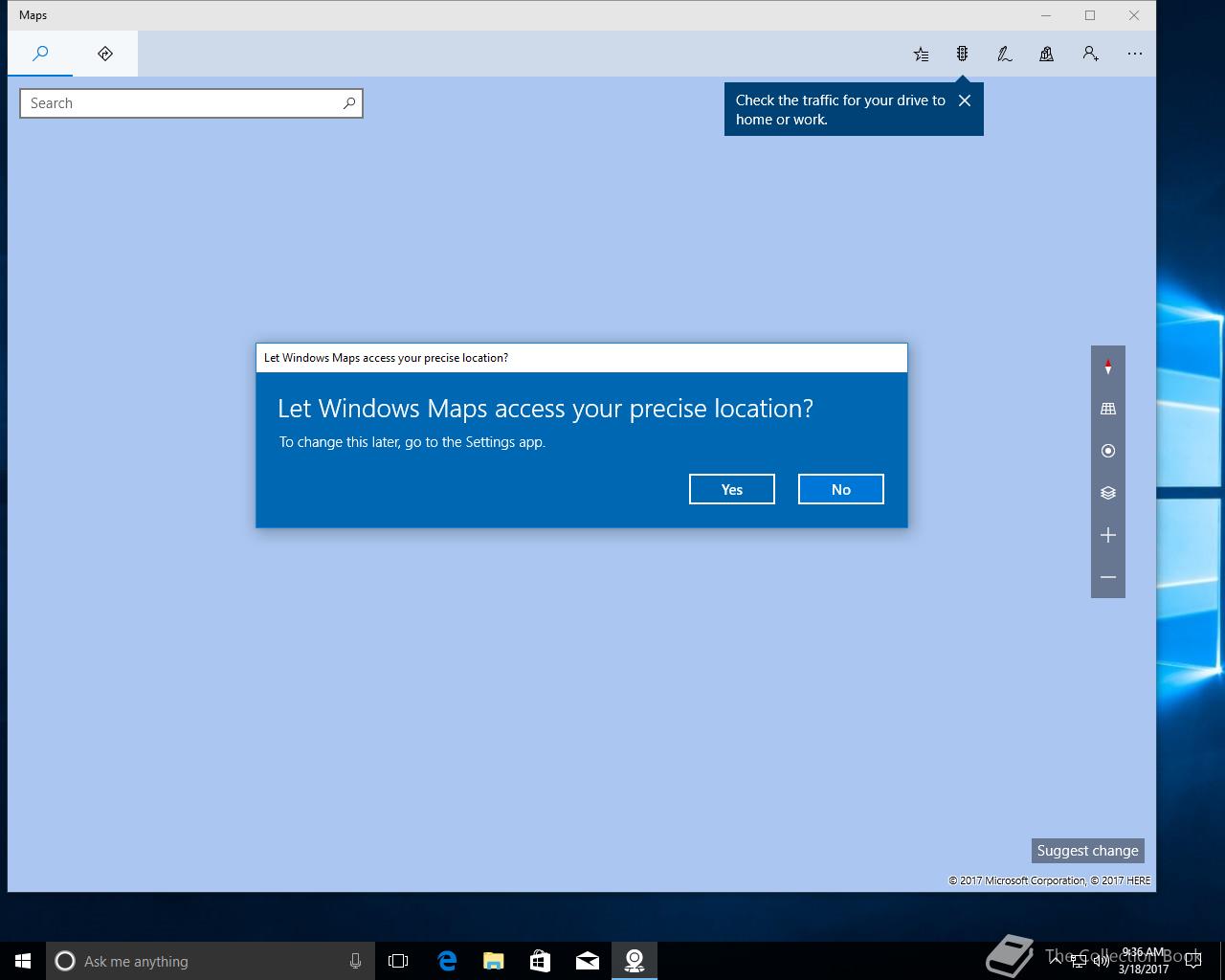Open the account sign-in icon
This screenshot has width=1225, height=980.
(x=1090, y=54)
